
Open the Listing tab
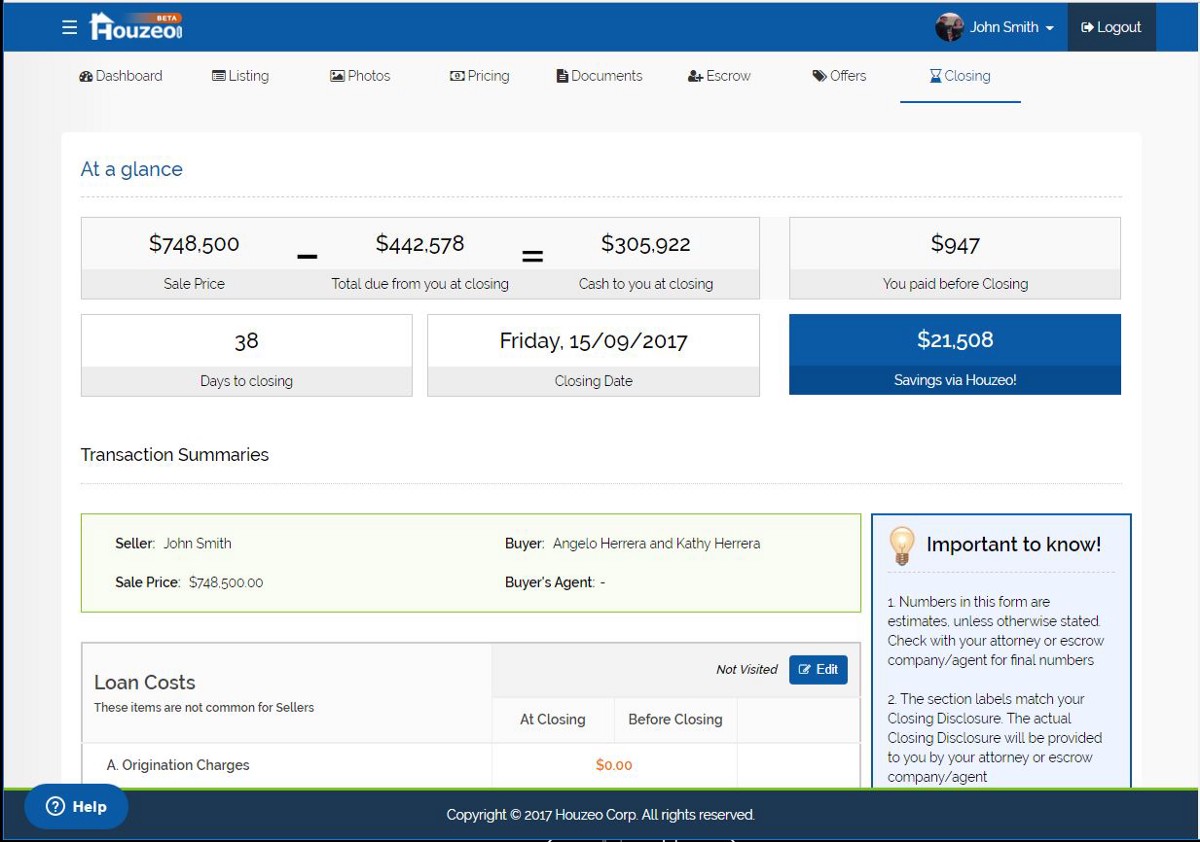240,76
